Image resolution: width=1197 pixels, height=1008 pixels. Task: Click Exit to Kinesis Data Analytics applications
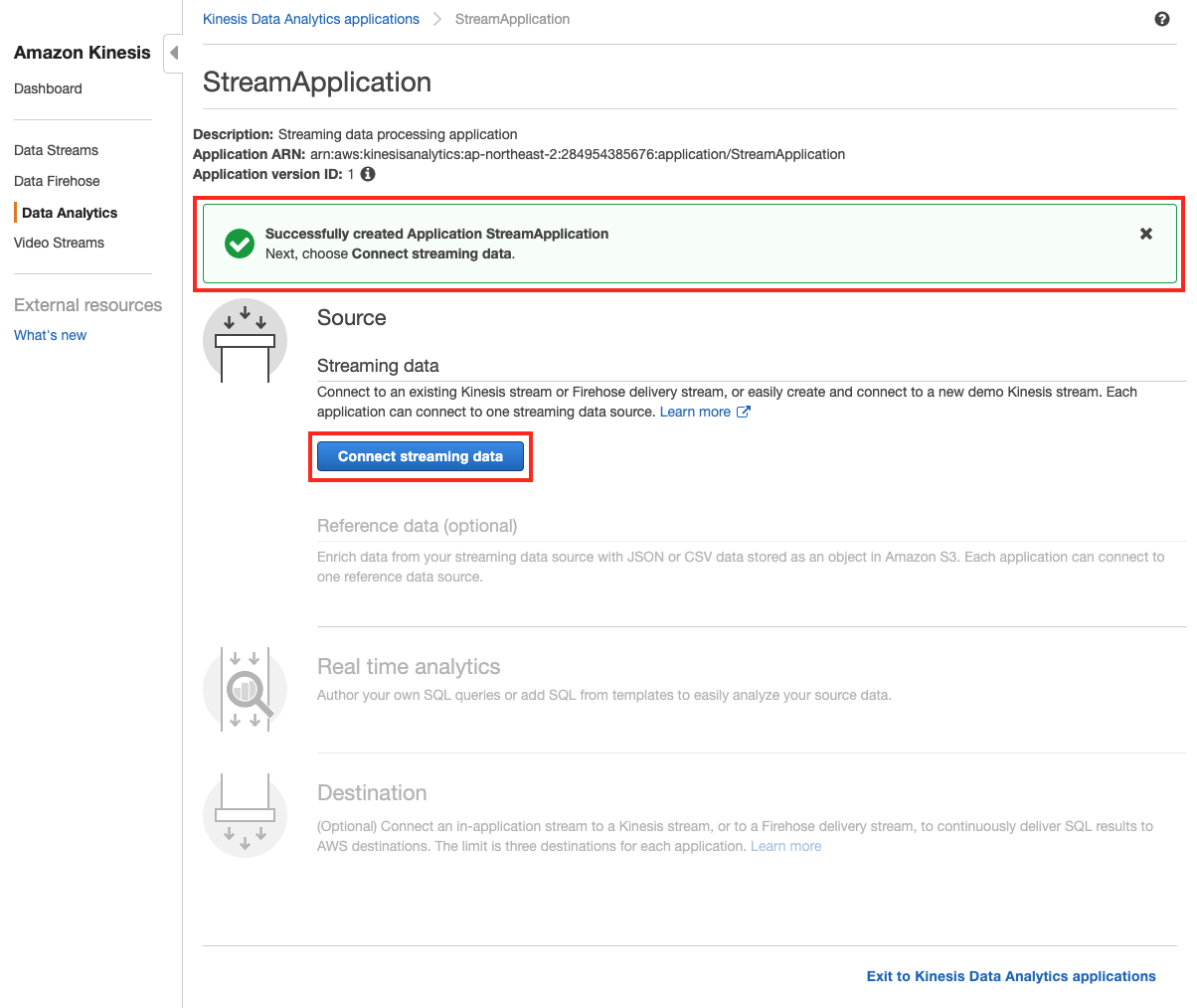pos(1011,976)
